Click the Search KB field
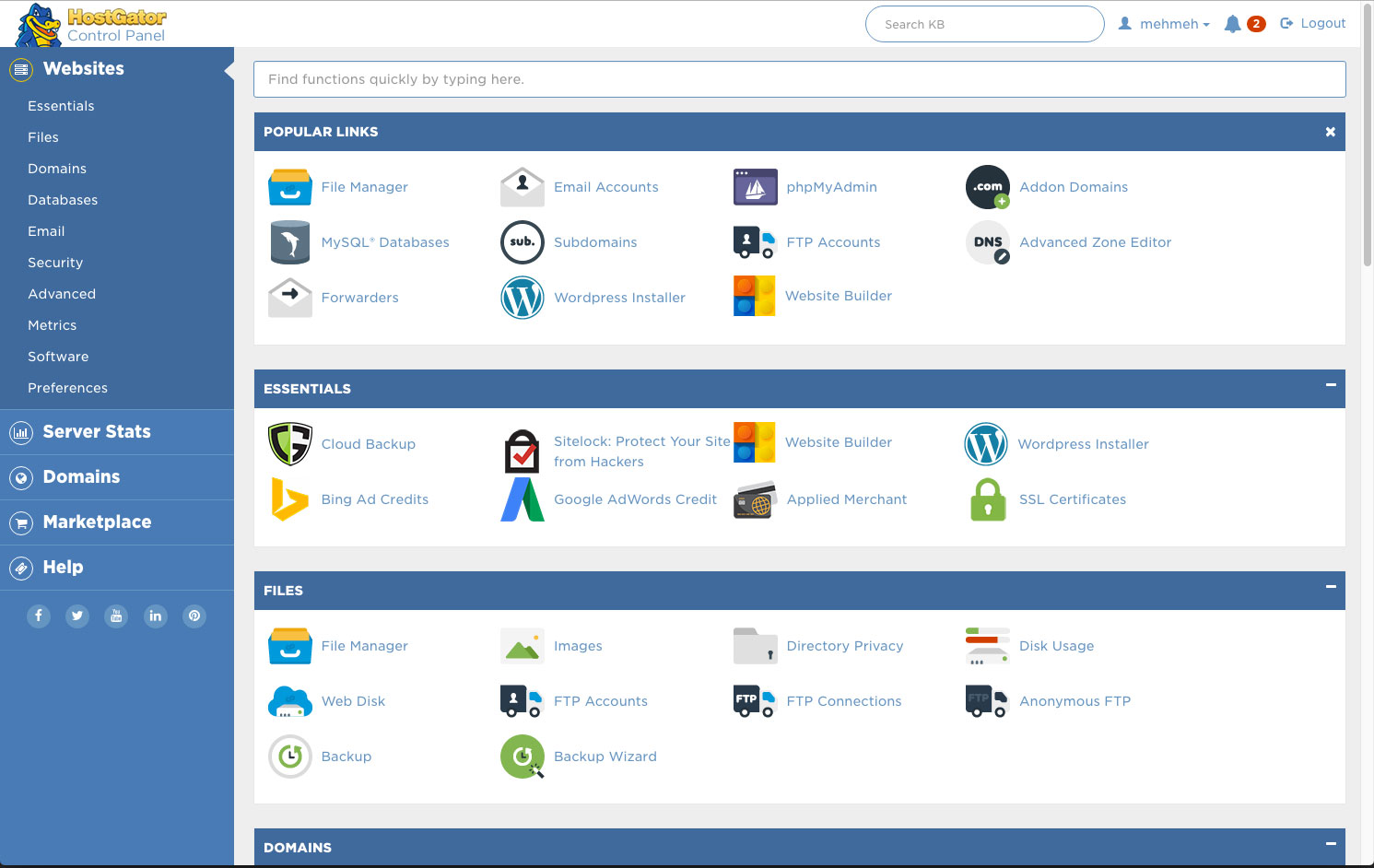The height and width of the screenshot is (868, 1374). pyautogui.click(x=984, y=24)
